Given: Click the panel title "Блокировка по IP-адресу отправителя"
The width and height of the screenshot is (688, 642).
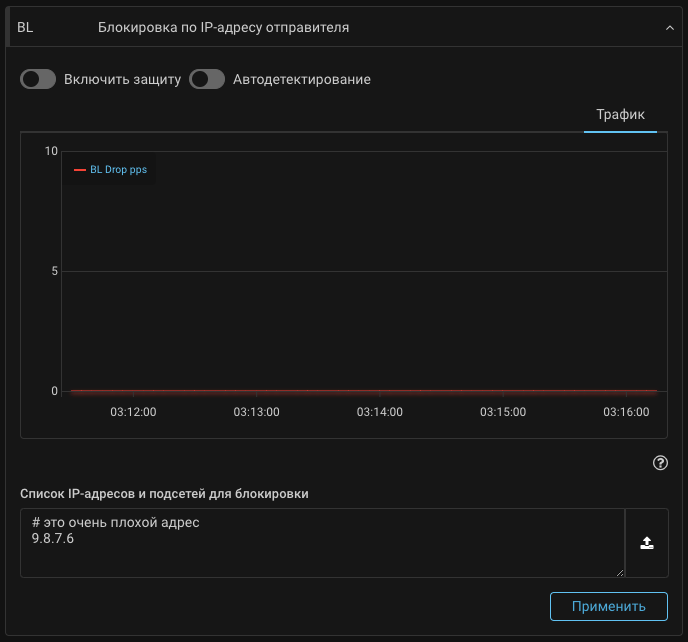Looking at the screenshot, I should pyautogui.click(x=223, y=28).
